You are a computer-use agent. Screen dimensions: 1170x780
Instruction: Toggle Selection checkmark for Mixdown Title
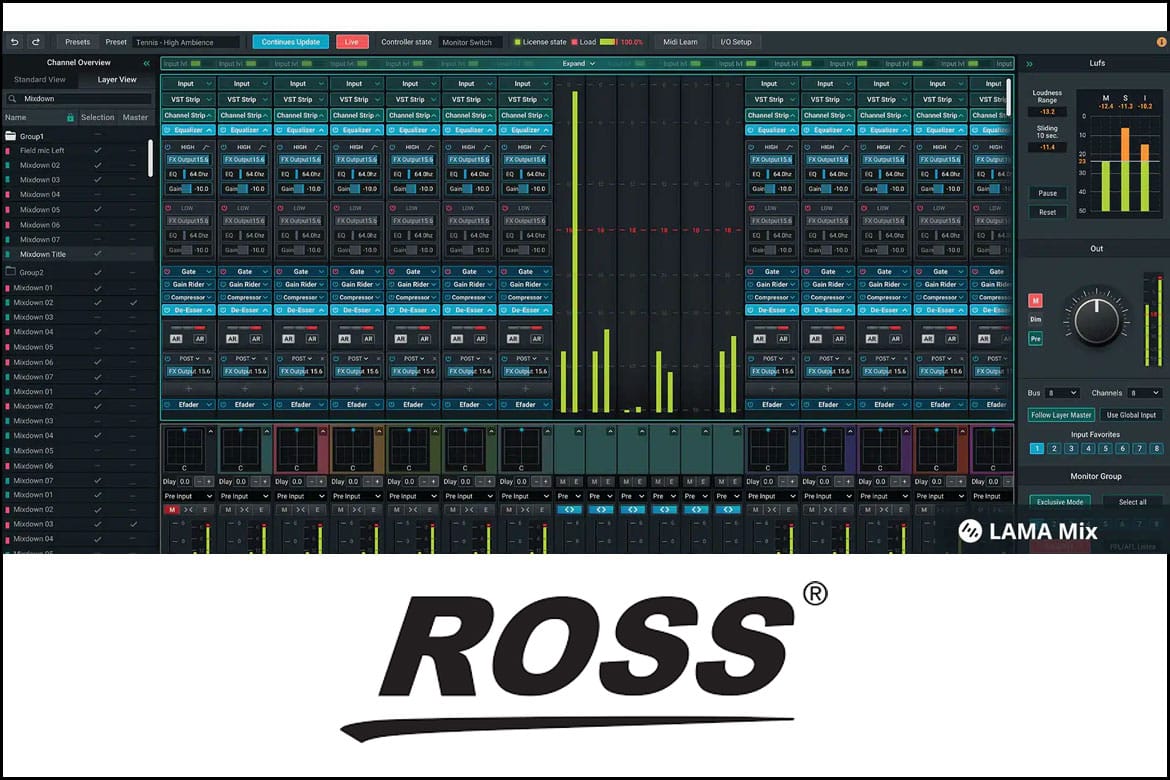tap(97, 254)
